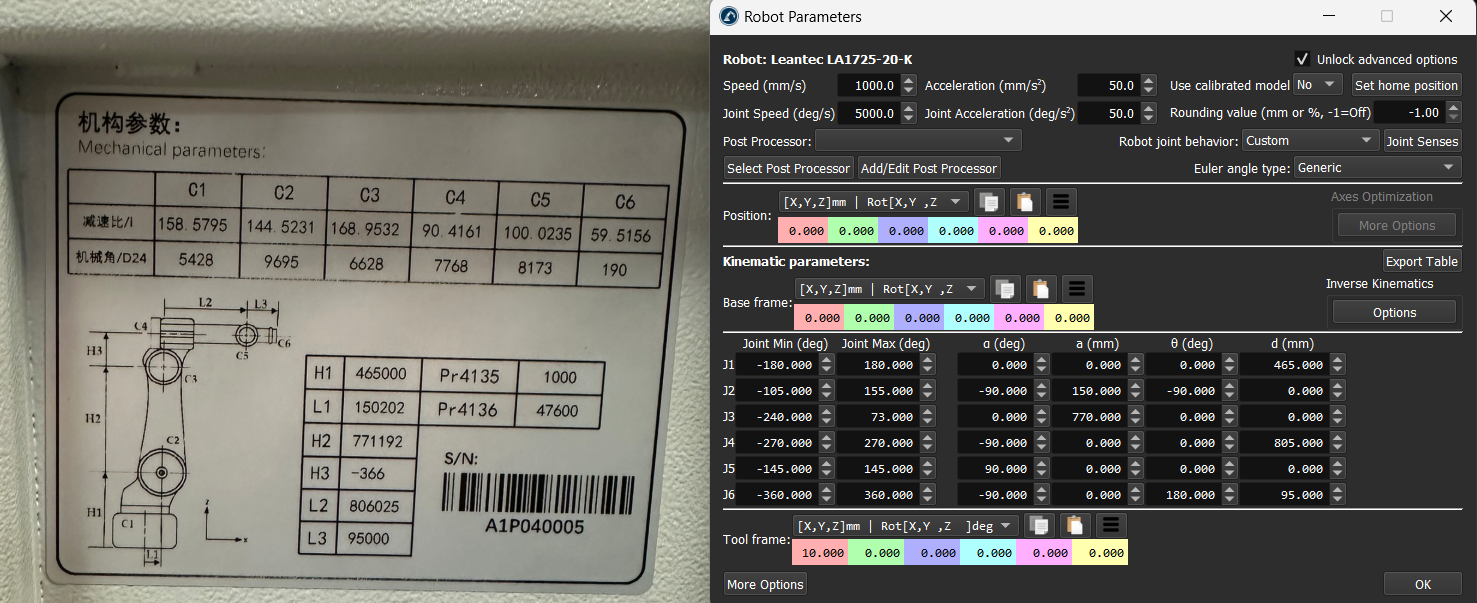Paste values into Base frame
The height and width of the screenshot is (603, 1477).
pos(1040,289)
